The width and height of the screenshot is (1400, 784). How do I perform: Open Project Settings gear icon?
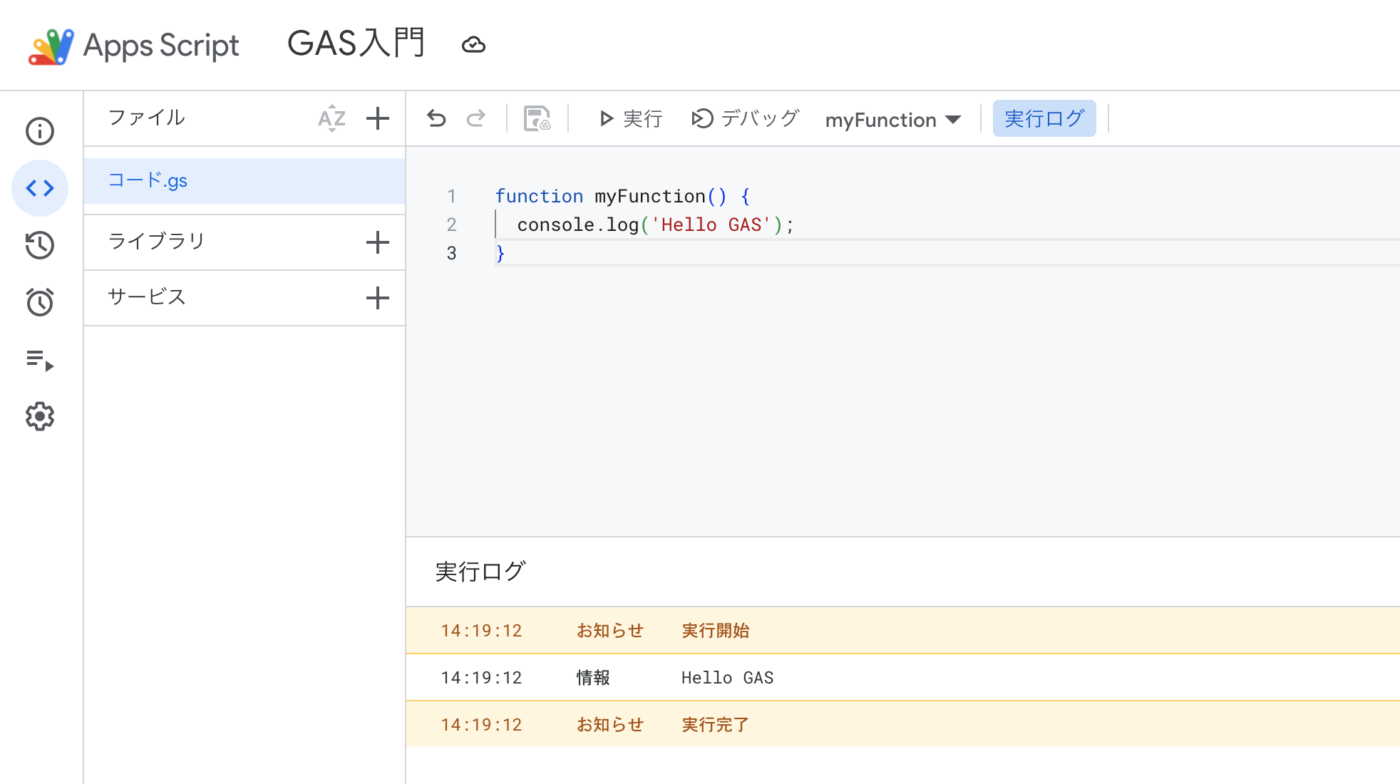pos(40,416)
